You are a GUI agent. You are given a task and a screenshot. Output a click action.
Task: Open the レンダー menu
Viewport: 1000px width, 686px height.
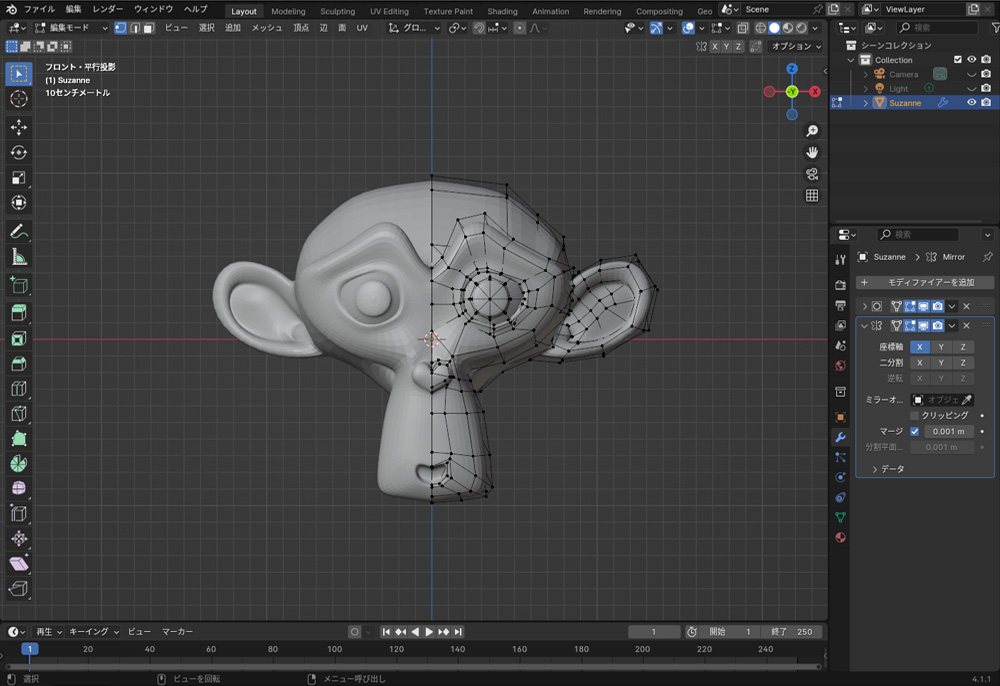click(108, 9)
